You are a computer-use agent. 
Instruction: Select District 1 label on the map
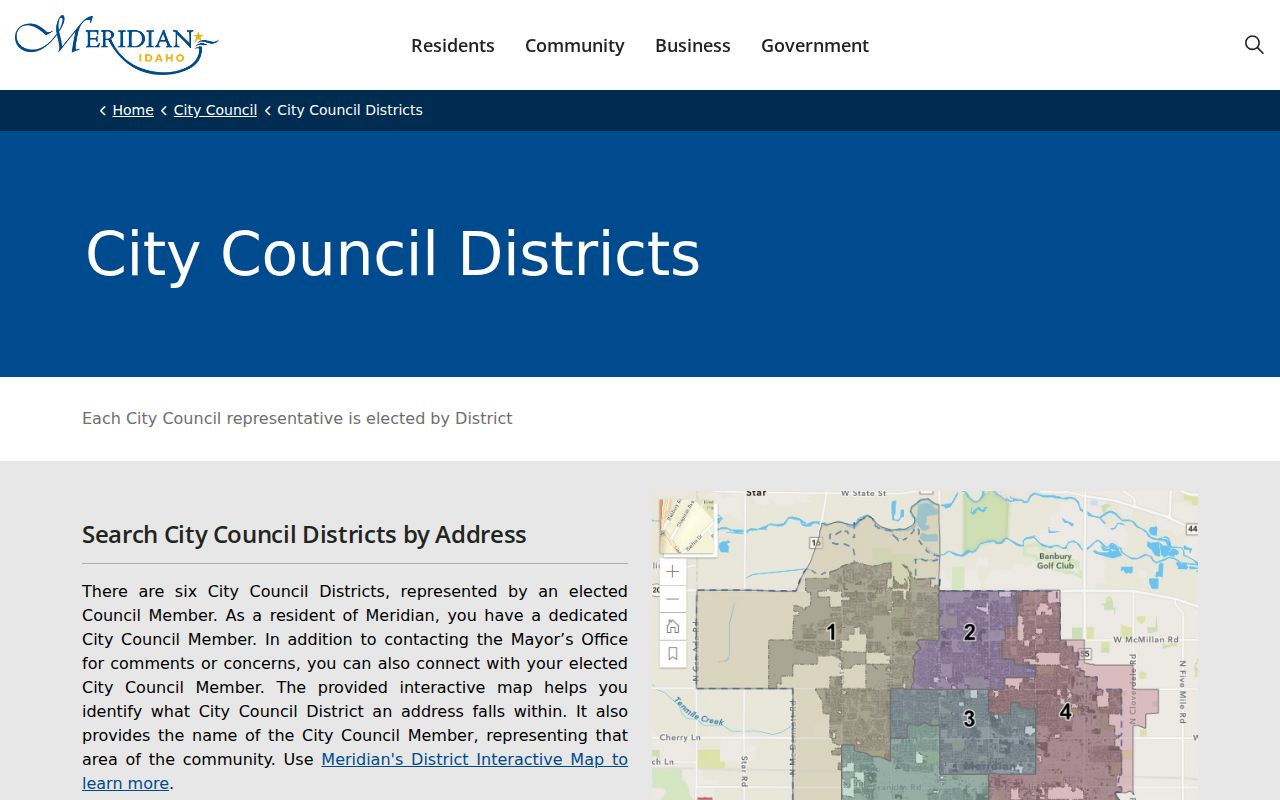pyautogui.click(x=831, y=632)
